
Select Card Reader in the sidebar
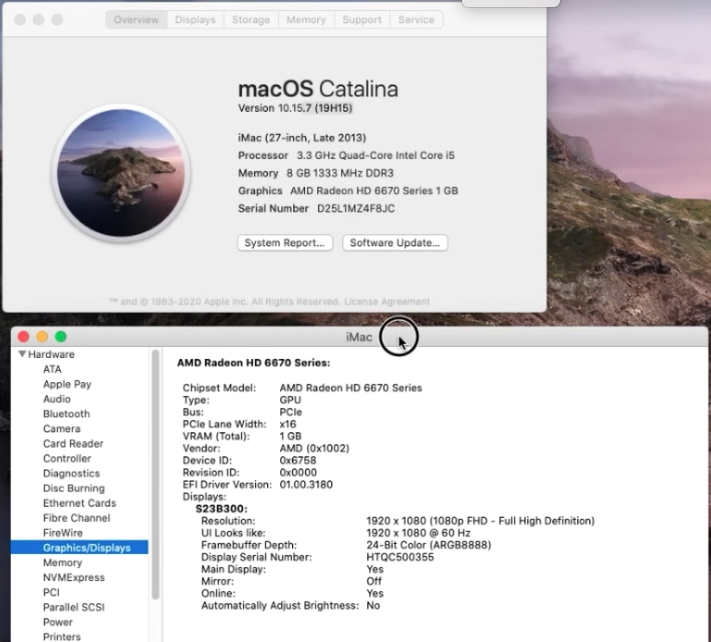pos(73,443)
